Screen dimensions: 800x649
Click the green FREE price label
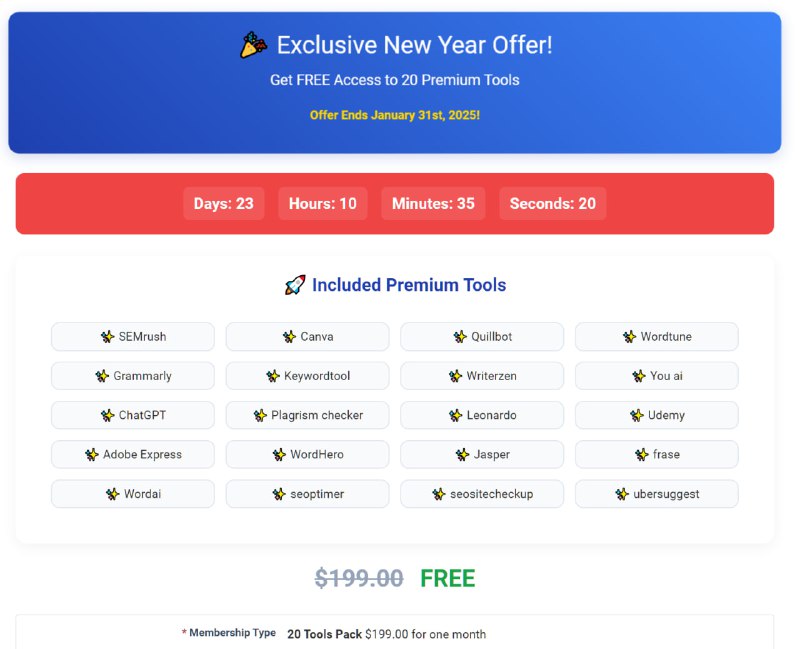447,579
